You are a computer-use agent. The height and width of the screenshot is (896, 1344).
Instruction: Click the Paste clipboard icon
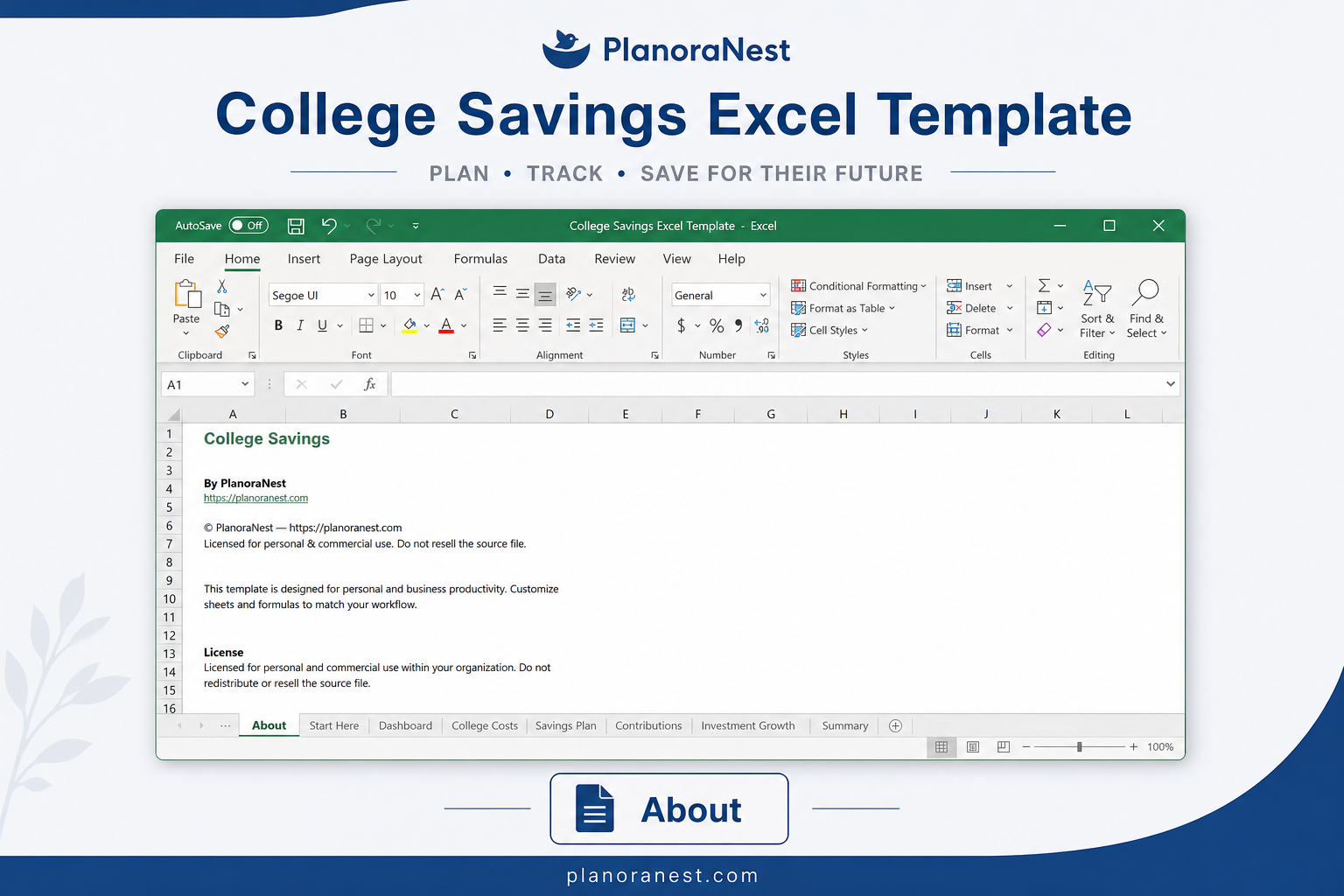186,295
